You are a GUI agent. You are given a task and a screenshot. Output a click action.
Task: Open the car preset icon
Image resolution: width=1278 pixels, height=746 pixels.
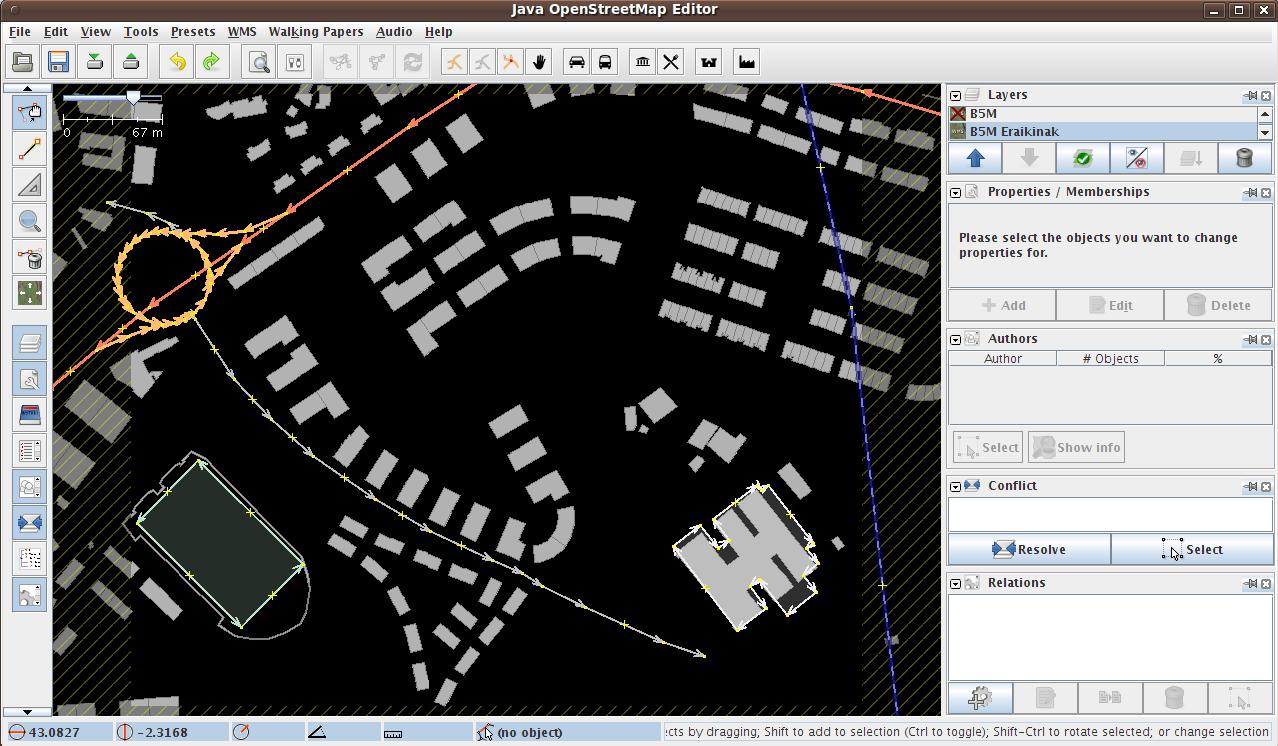click(577, 62)
